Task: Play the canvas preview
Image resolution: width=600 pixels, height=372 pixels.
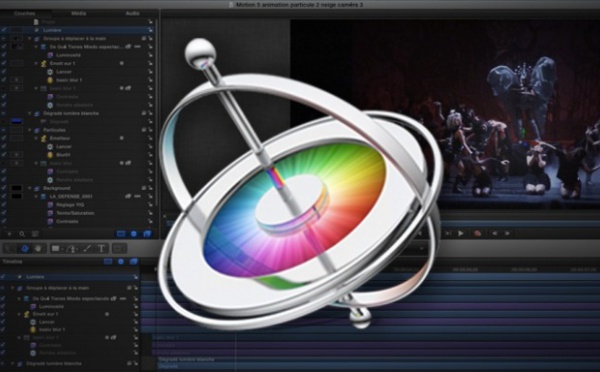Action: (461, 233)
